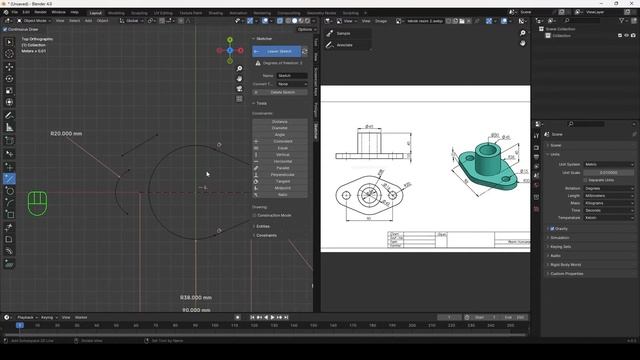Open Global transform orientation dropdown
This screenshot has width=640, height=360.
pyautogui.click(x=131, y=20)
